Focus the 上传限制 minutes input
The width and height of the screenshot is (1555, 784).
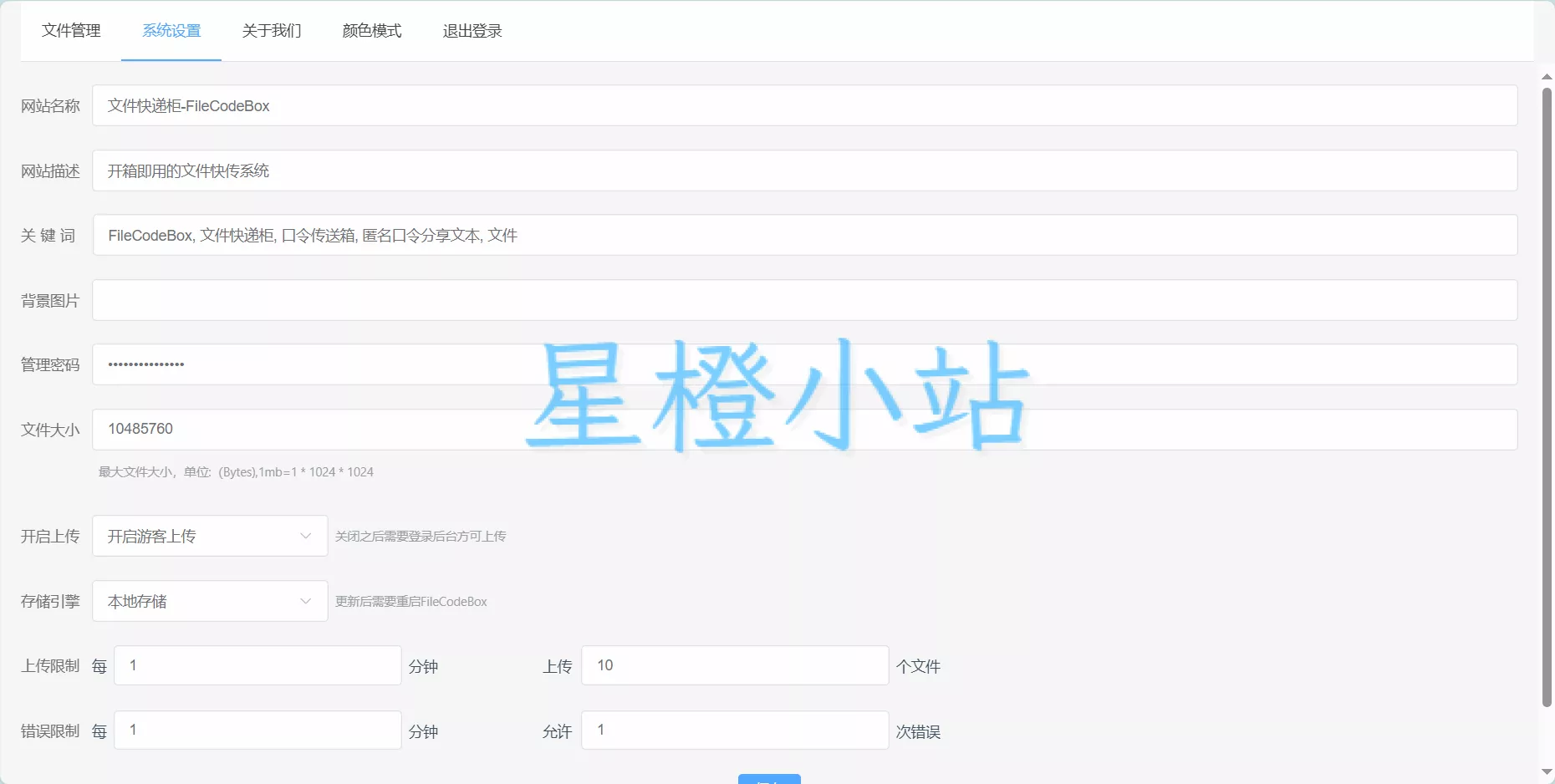pos(257,665)
